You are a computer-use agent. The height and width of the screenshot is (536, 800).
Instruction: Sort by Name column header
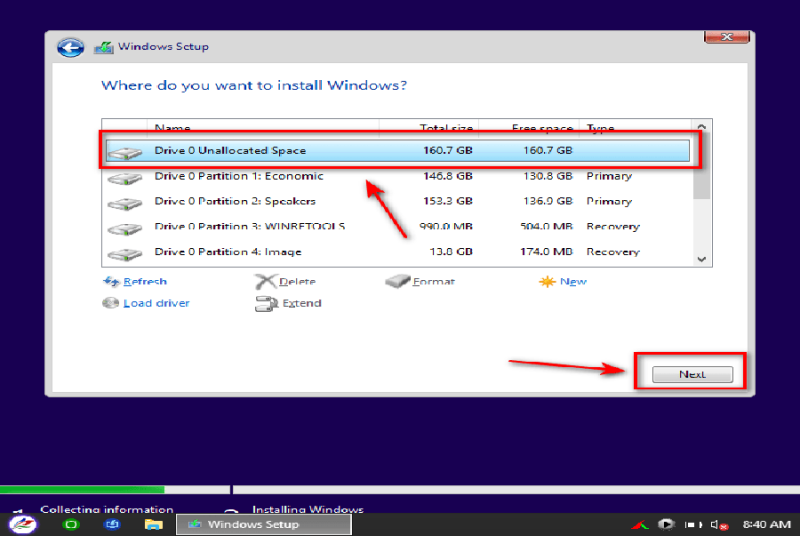click(263, 127)
